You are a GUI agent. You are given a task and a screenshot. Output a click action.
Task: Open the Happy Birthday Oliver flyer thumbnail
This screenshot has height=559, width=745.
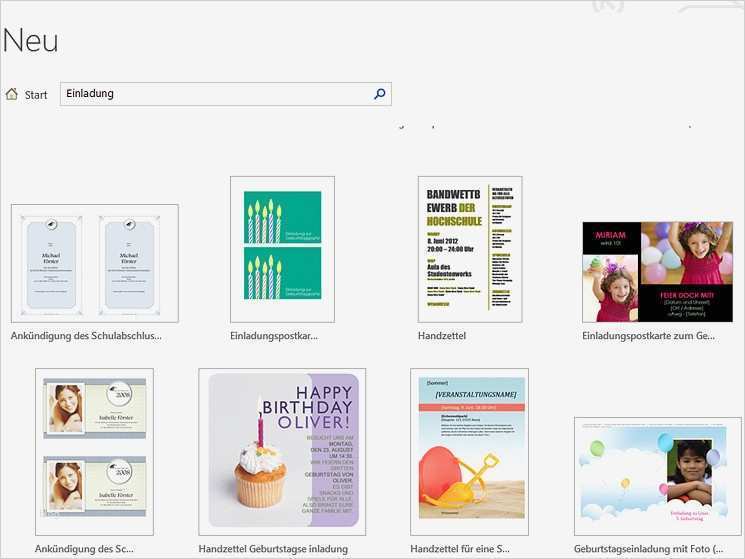pyautogui.click(x=282, y=452)
